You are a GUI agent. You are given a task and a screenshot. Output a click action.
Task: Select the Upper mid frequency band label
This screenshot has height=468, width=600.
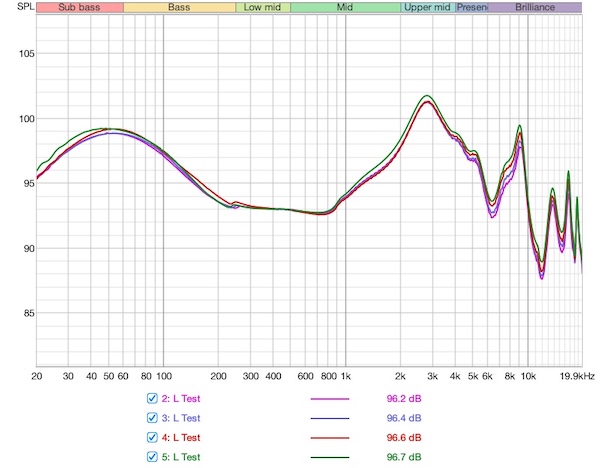pos(428,7)
